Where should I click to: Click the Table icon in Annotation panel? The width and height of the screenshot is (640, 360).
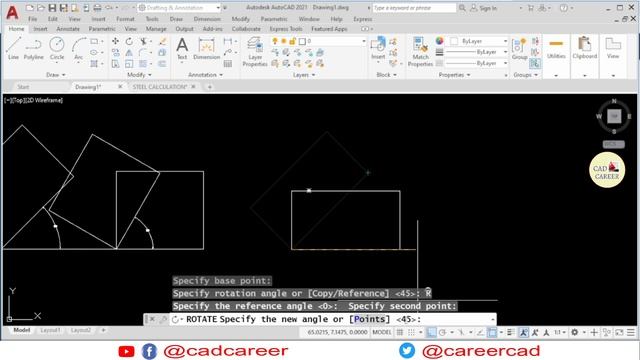pyautogui.click(x=228, y=64)
